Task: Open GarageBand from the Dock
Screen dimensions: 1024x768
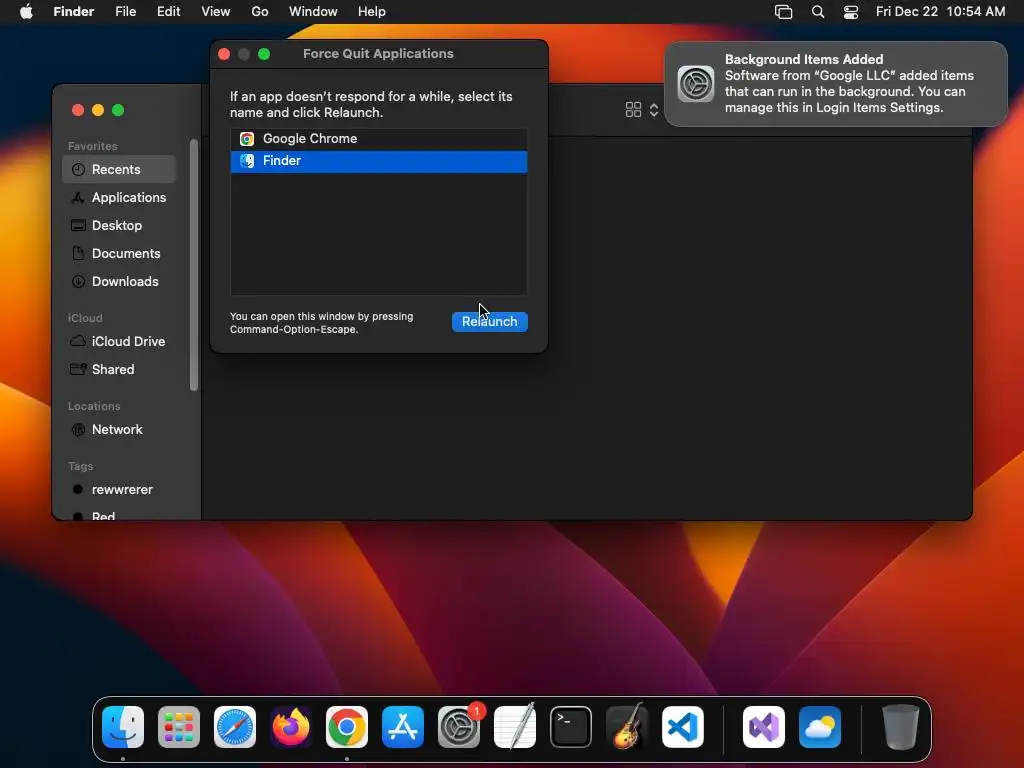Action: pyautogui.click(x=627, y=727)
